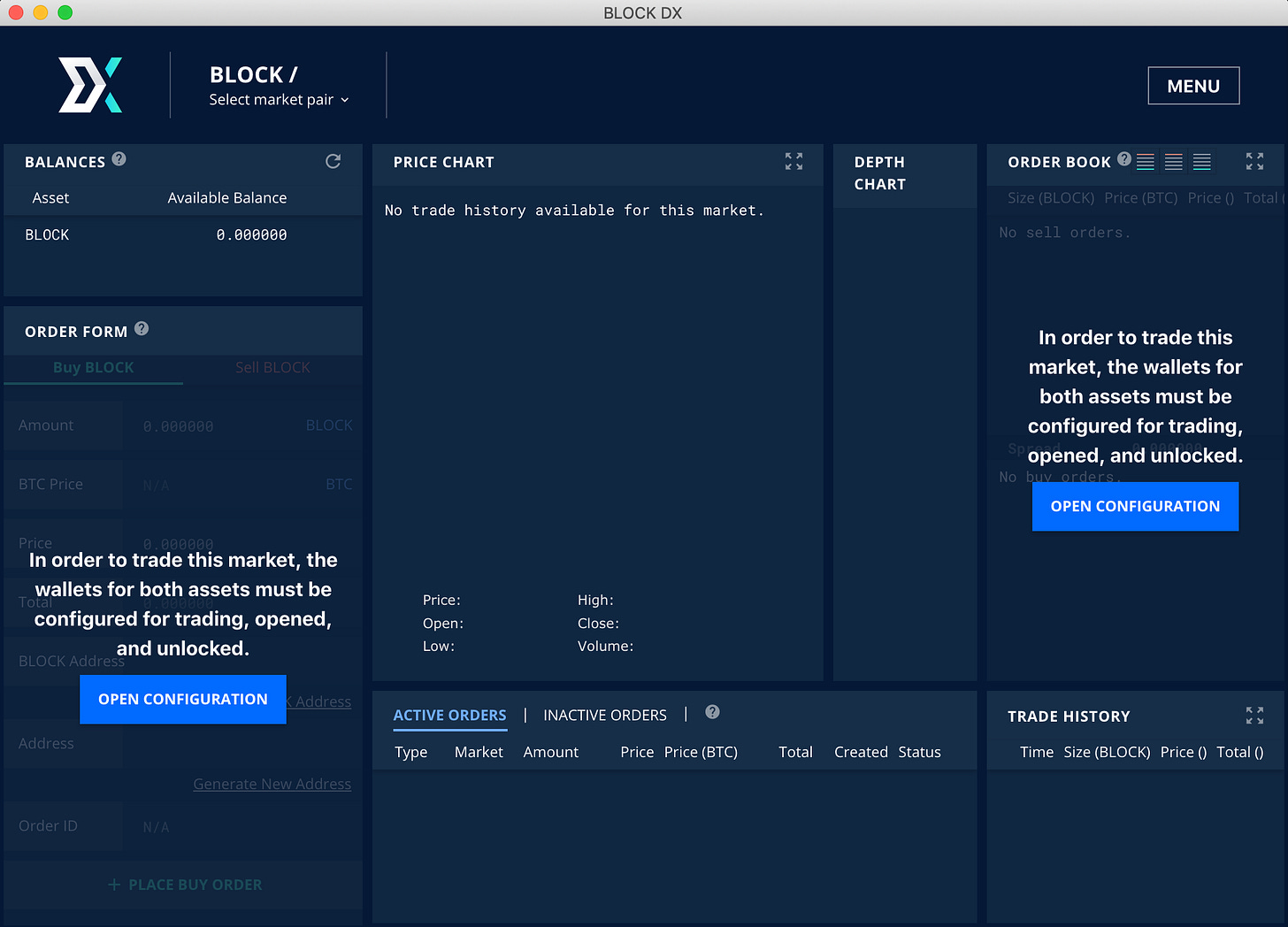The height and width of the screenshot is (927, 1288).
Task: Refresh balances with the reload icon
Action: (333, 161)
